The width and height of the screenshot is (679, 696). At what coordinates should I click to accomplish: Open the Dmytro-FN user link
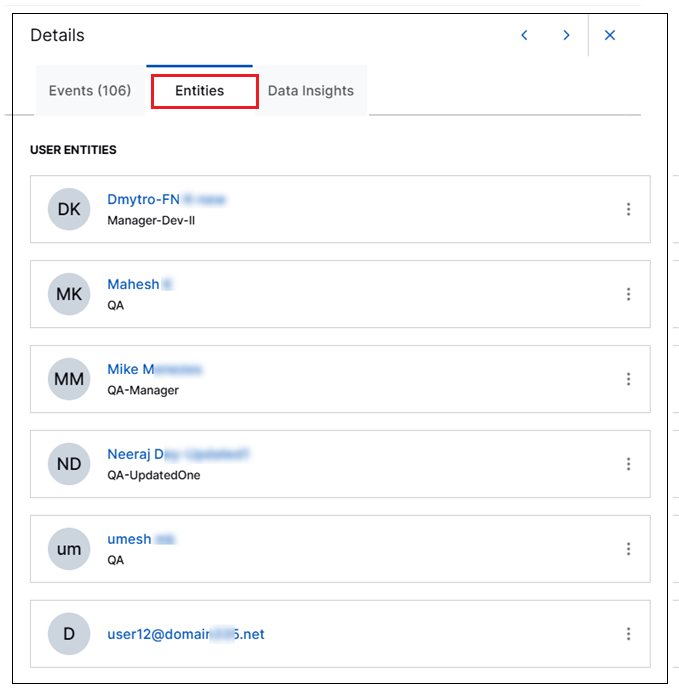click(x=165, y=199)
